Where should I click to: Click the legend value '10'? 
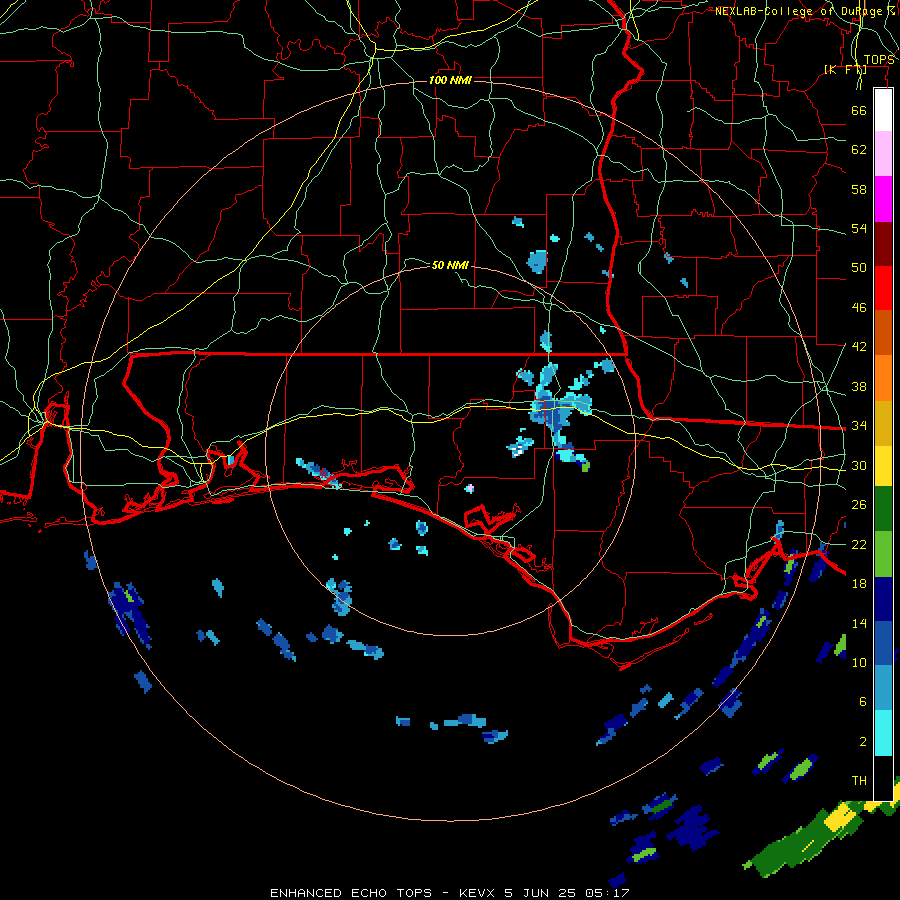859,662
